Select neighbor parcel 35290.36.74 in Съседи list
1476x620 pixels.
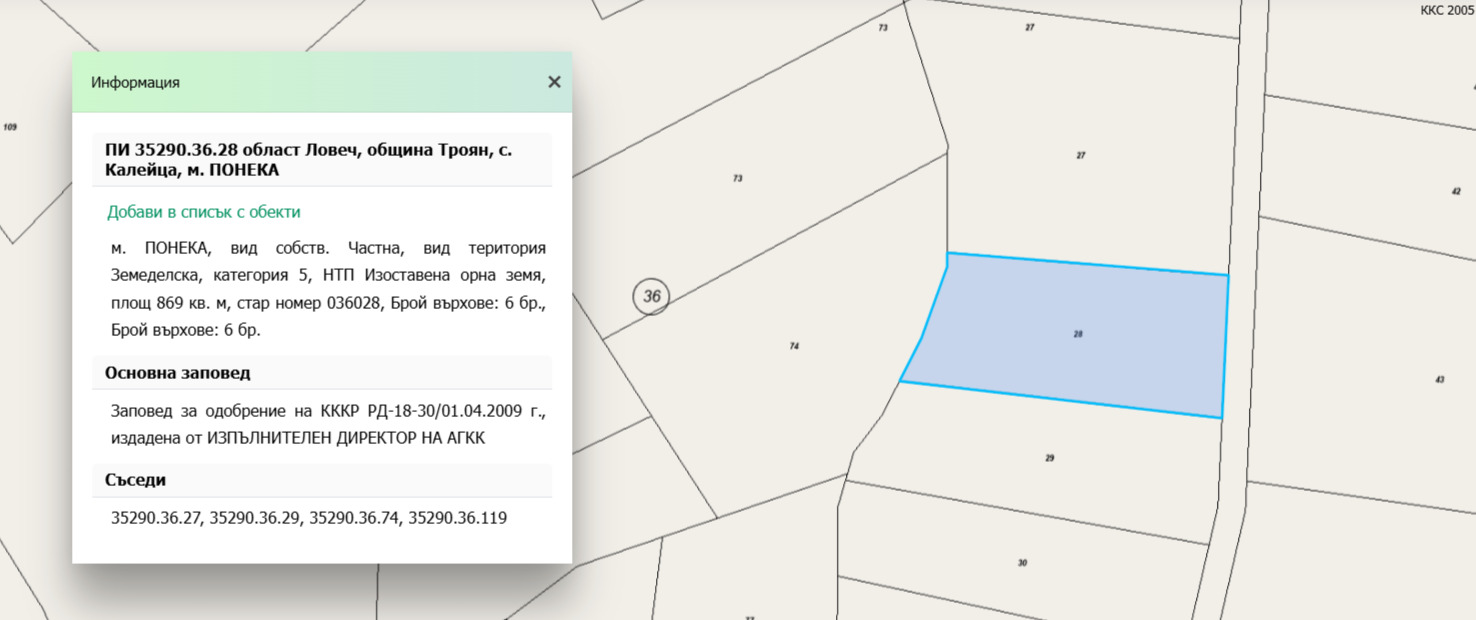(355, 518)
